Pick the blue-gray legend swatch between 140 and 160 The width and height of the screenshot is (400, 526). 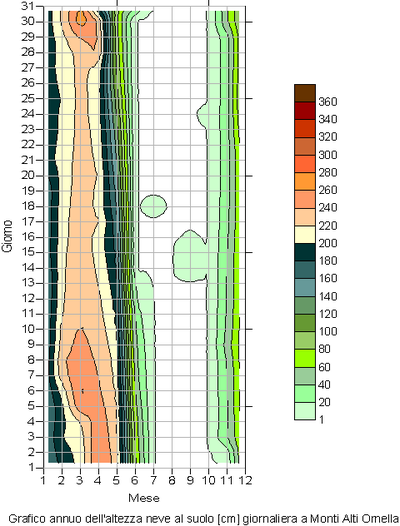click(305, 287)
